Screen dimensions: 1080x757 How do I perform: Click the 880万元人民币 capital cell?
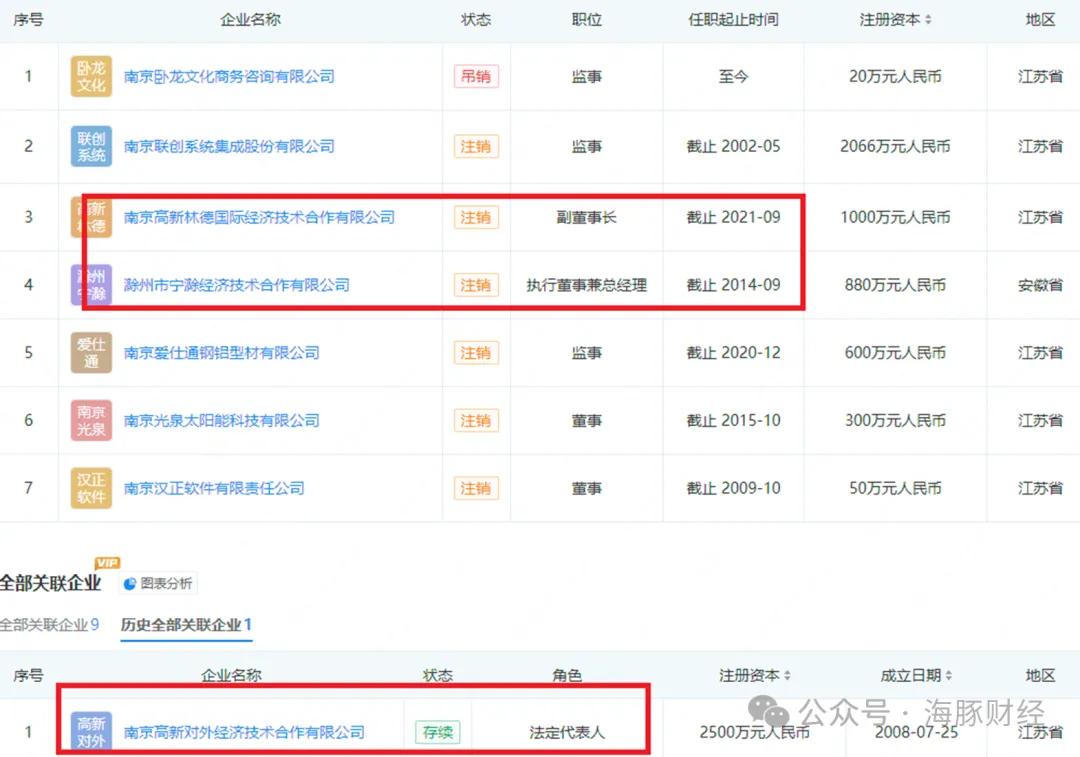coord(895,284)
